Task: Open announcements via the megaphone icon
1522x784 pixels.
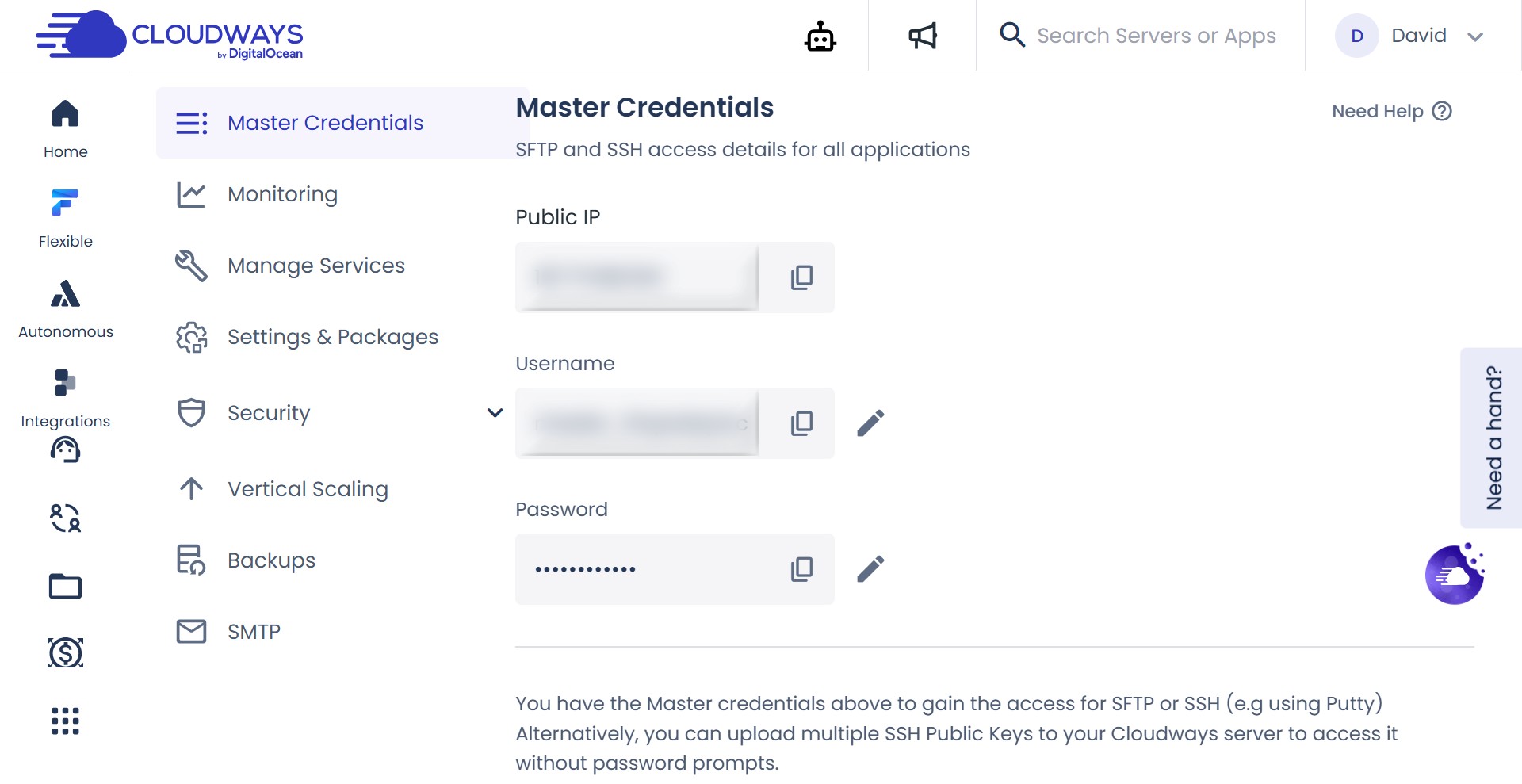Action: 922,35
